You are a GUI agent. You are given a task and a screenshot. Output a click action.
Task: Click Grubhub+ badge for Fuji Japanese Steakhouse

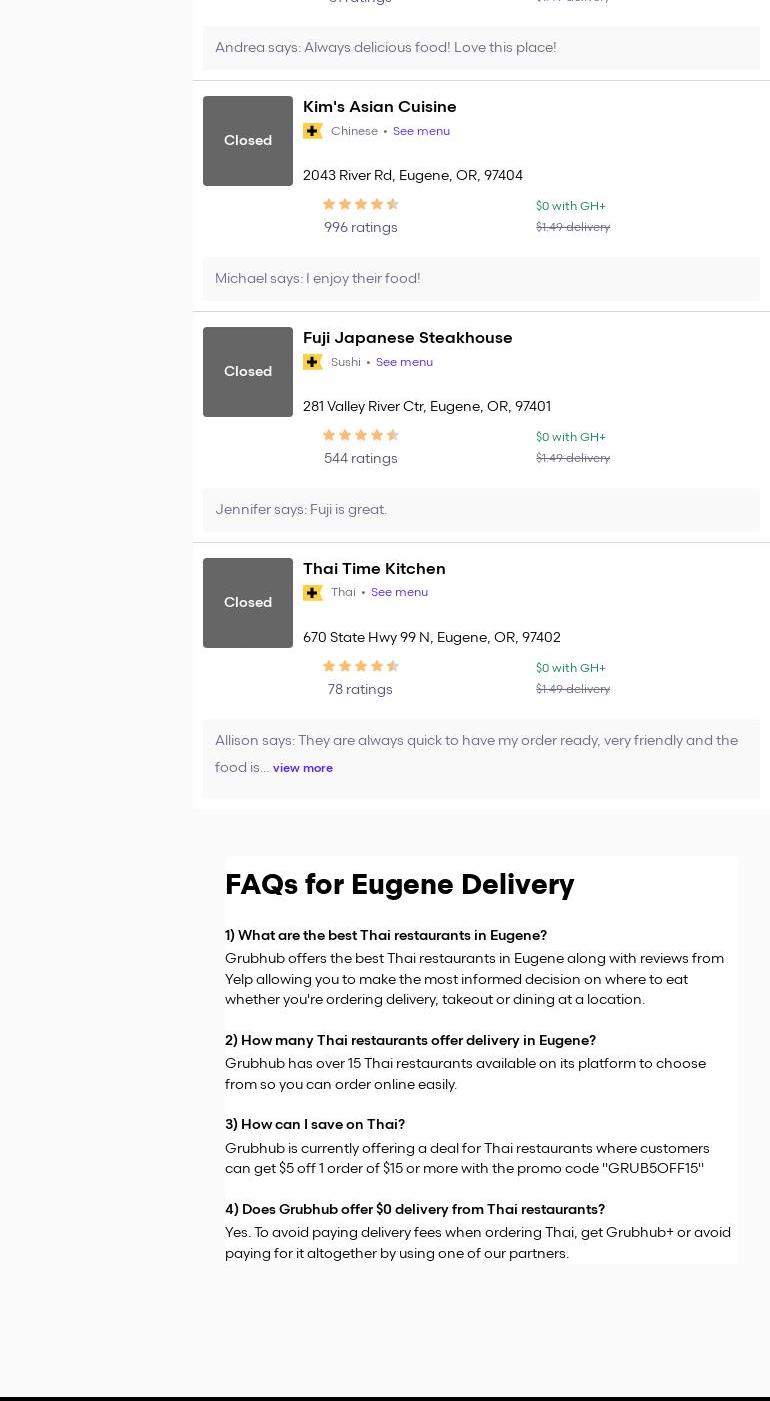313,362
